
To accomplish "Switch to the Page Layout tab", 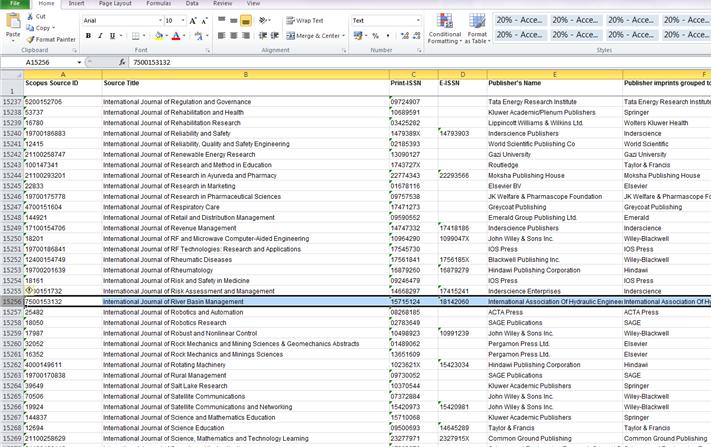I will [115, 4].
